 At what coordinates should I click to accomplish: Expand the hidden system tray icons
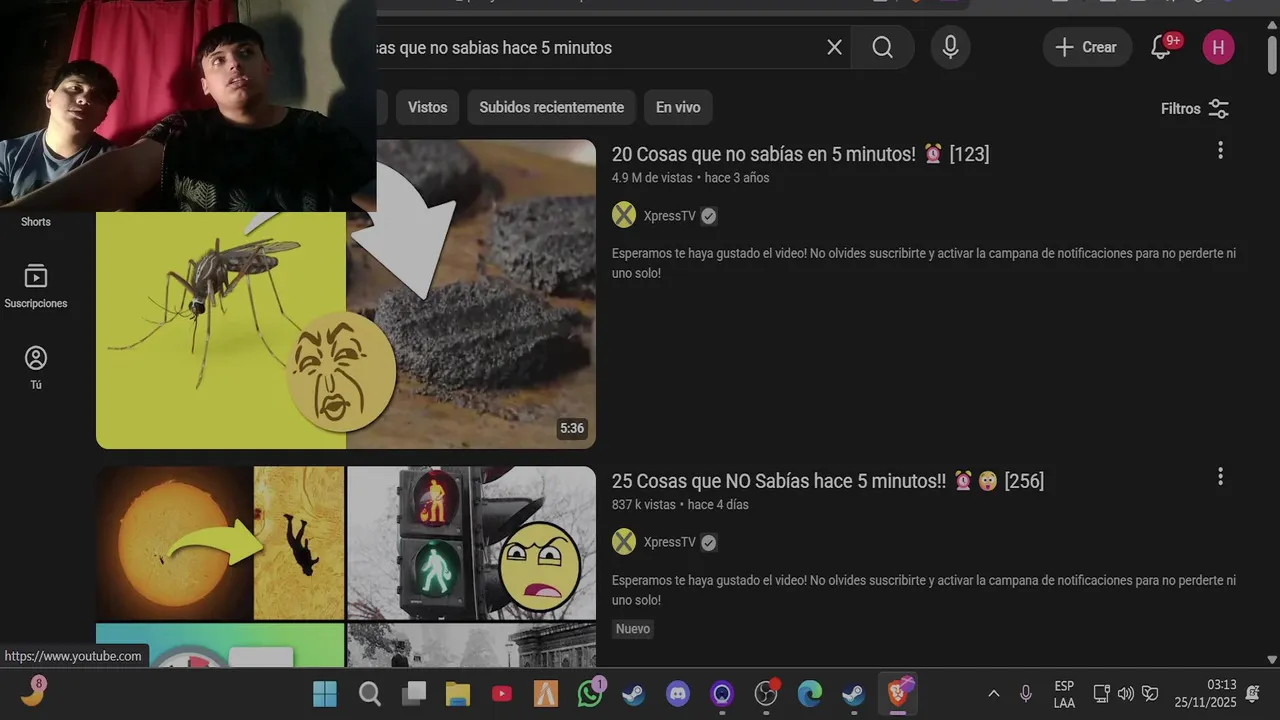(x=993, y=693)
